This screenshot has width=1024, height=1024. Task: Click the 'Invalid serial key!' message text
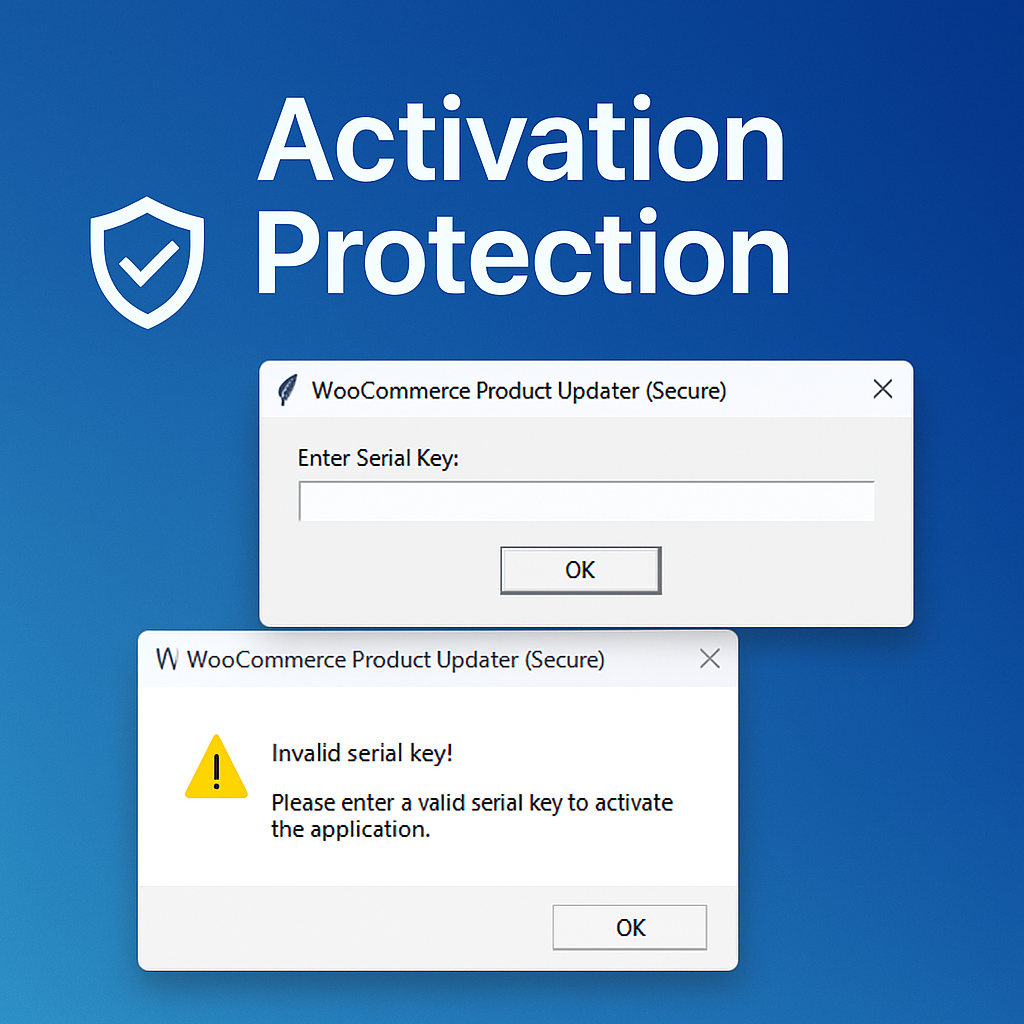(362, 753)
